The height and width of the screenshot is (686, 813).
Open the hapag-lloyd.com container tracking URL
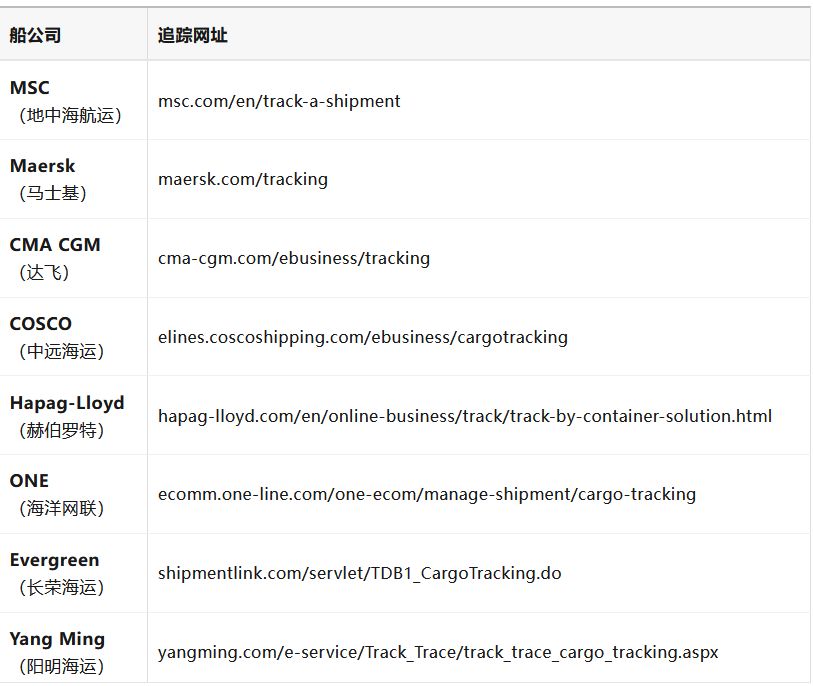pyautogui.click(x=465, y=416)
